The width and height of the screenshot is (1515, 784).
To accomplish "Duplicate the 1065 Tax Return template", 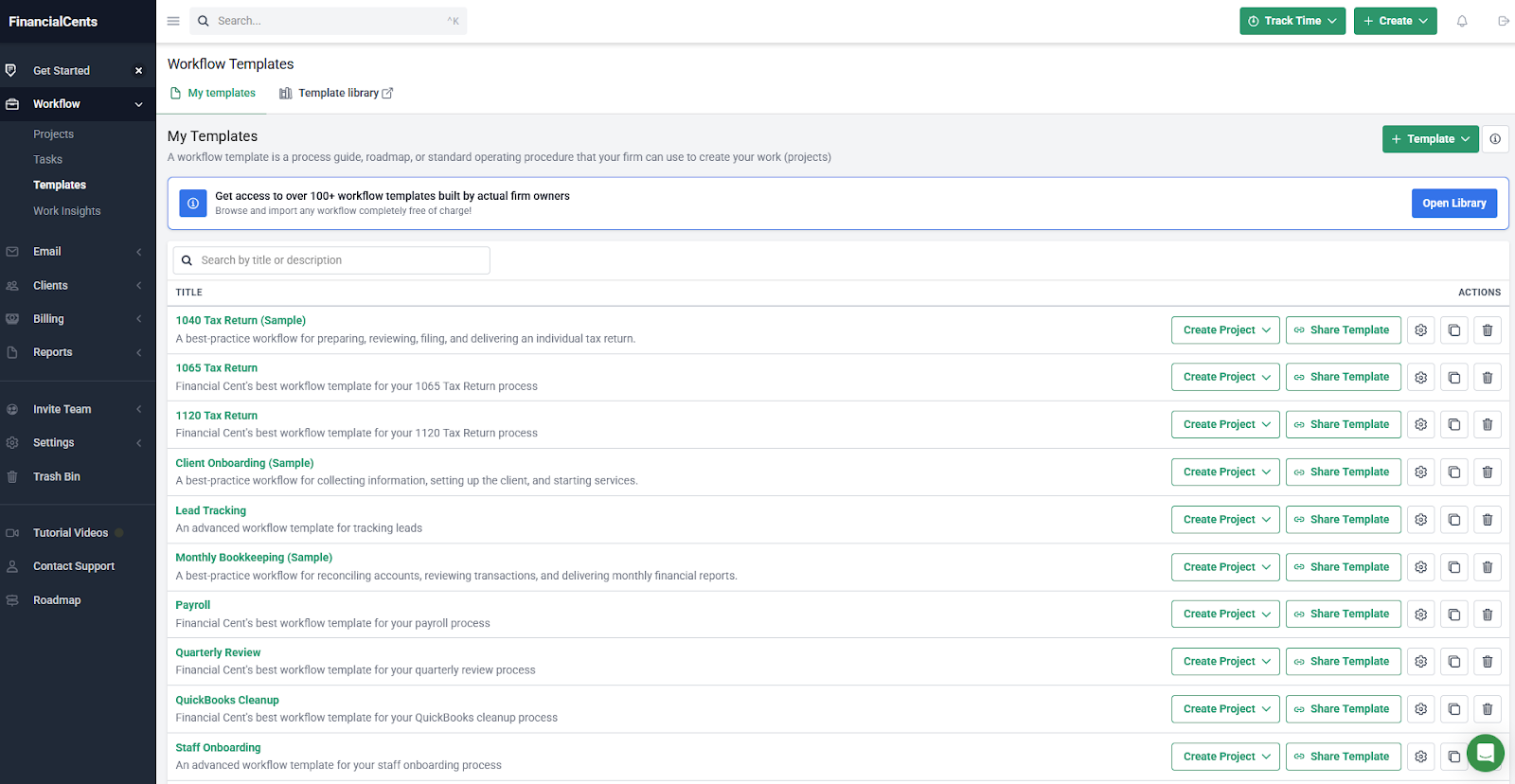I will click(x=1453, y=378).
